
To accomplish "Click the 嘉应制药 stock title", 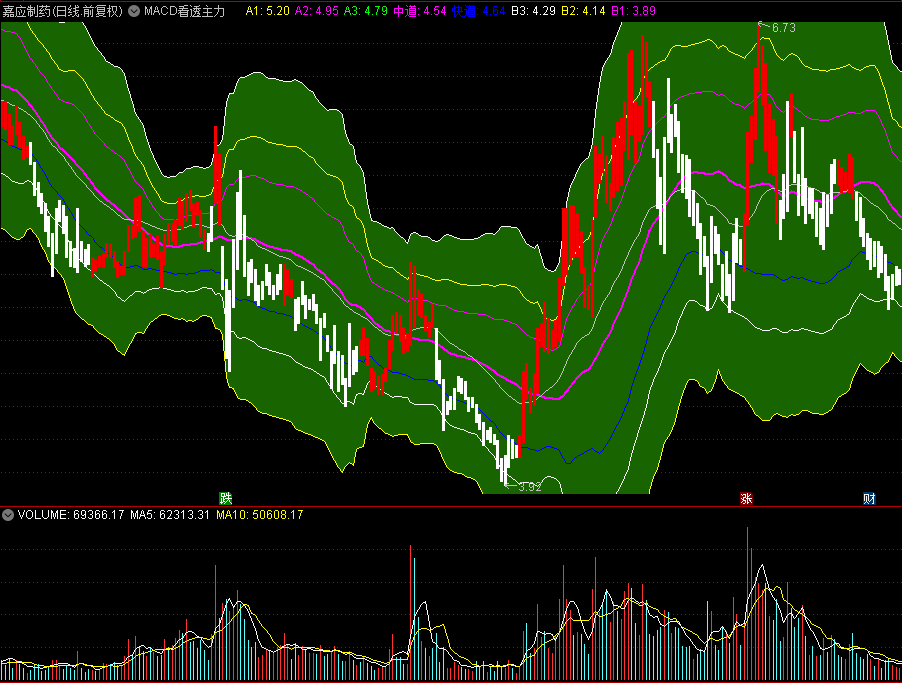I will coord(62,11).
